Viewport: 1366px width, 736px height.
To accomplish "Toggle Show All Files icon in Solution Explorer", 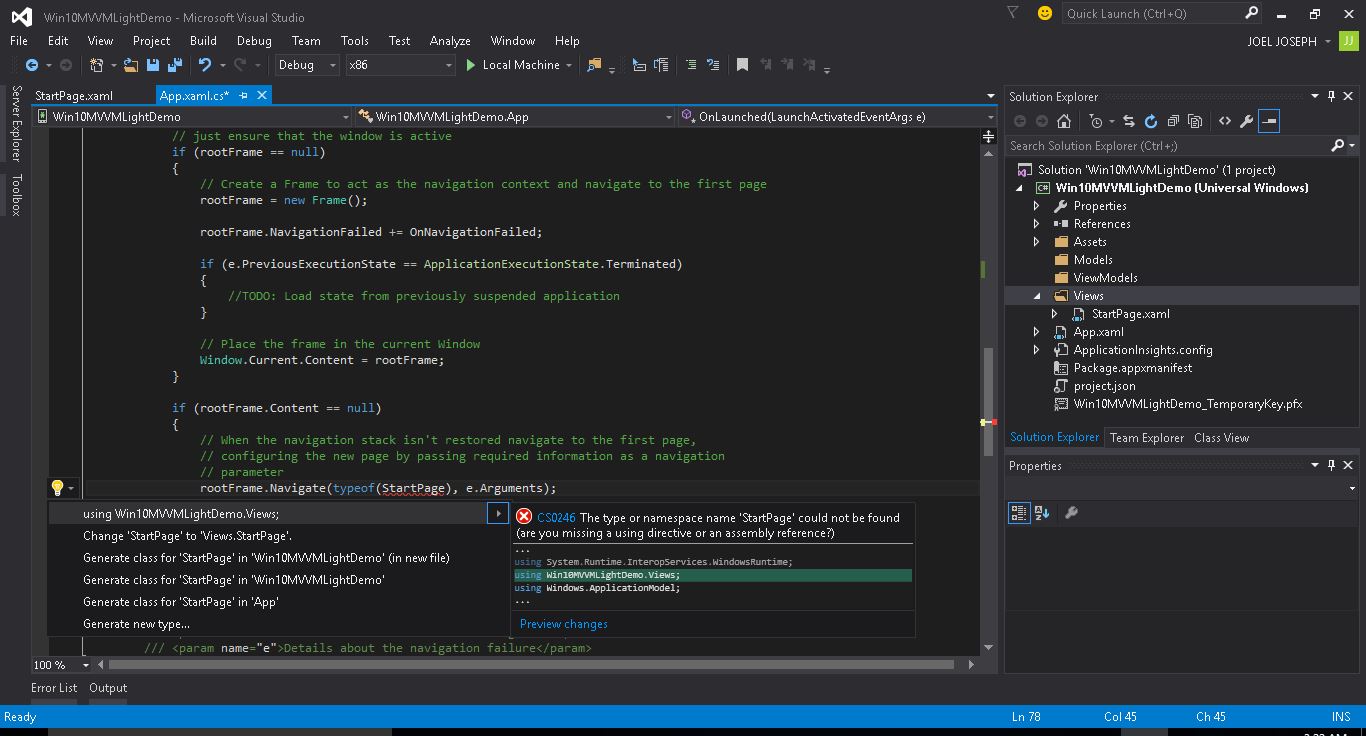I will click(1195, 121).
